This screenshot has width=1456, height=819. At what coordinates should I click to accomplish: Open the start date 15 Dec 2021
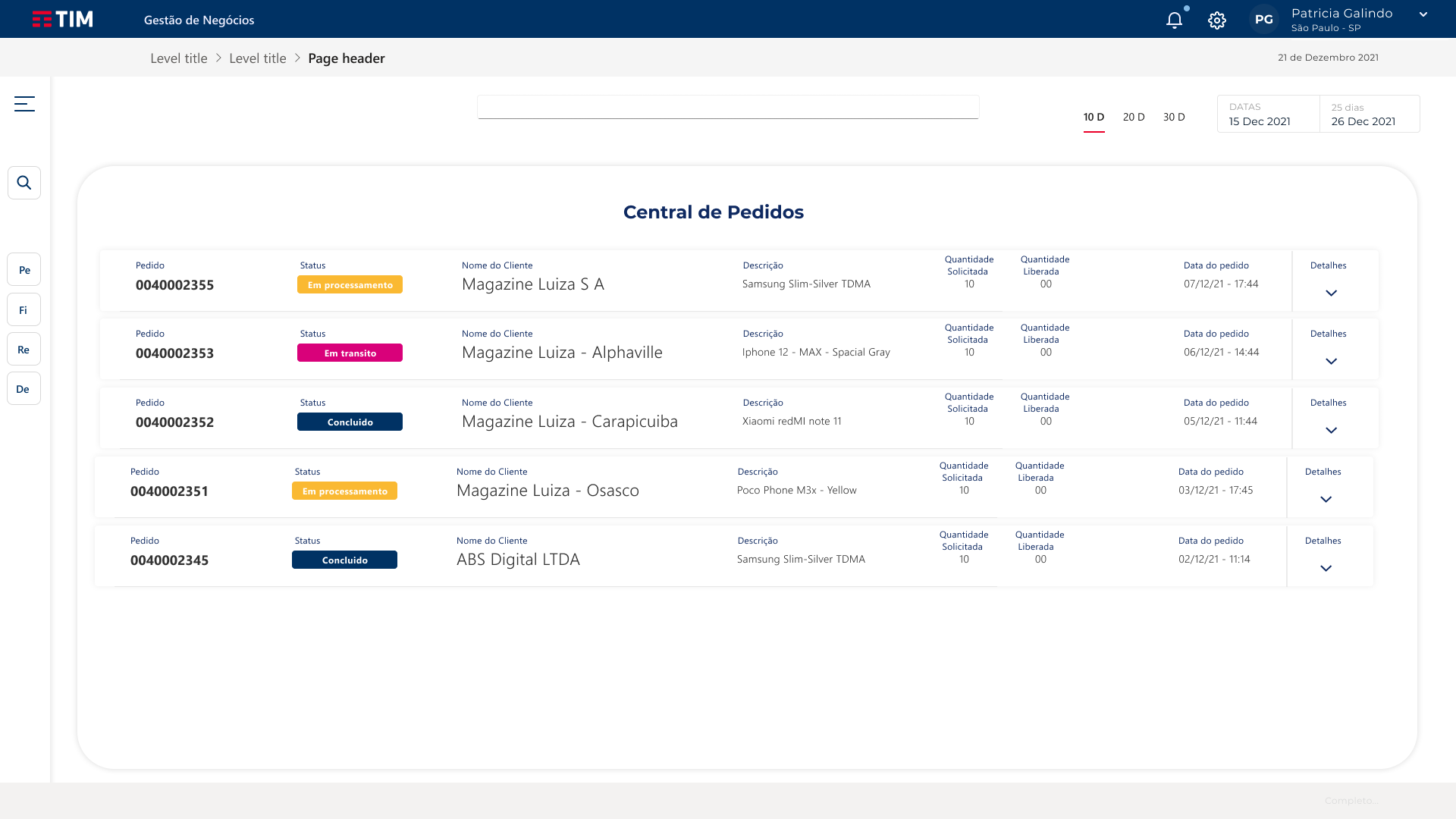1268,115
